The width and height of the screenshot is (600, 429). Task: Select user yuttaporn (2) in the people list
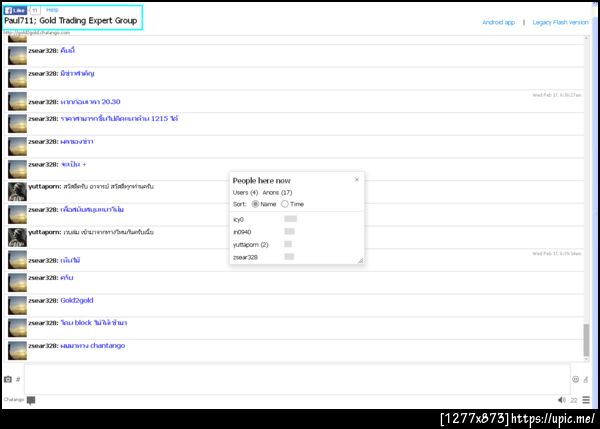(x=251, y=245)
